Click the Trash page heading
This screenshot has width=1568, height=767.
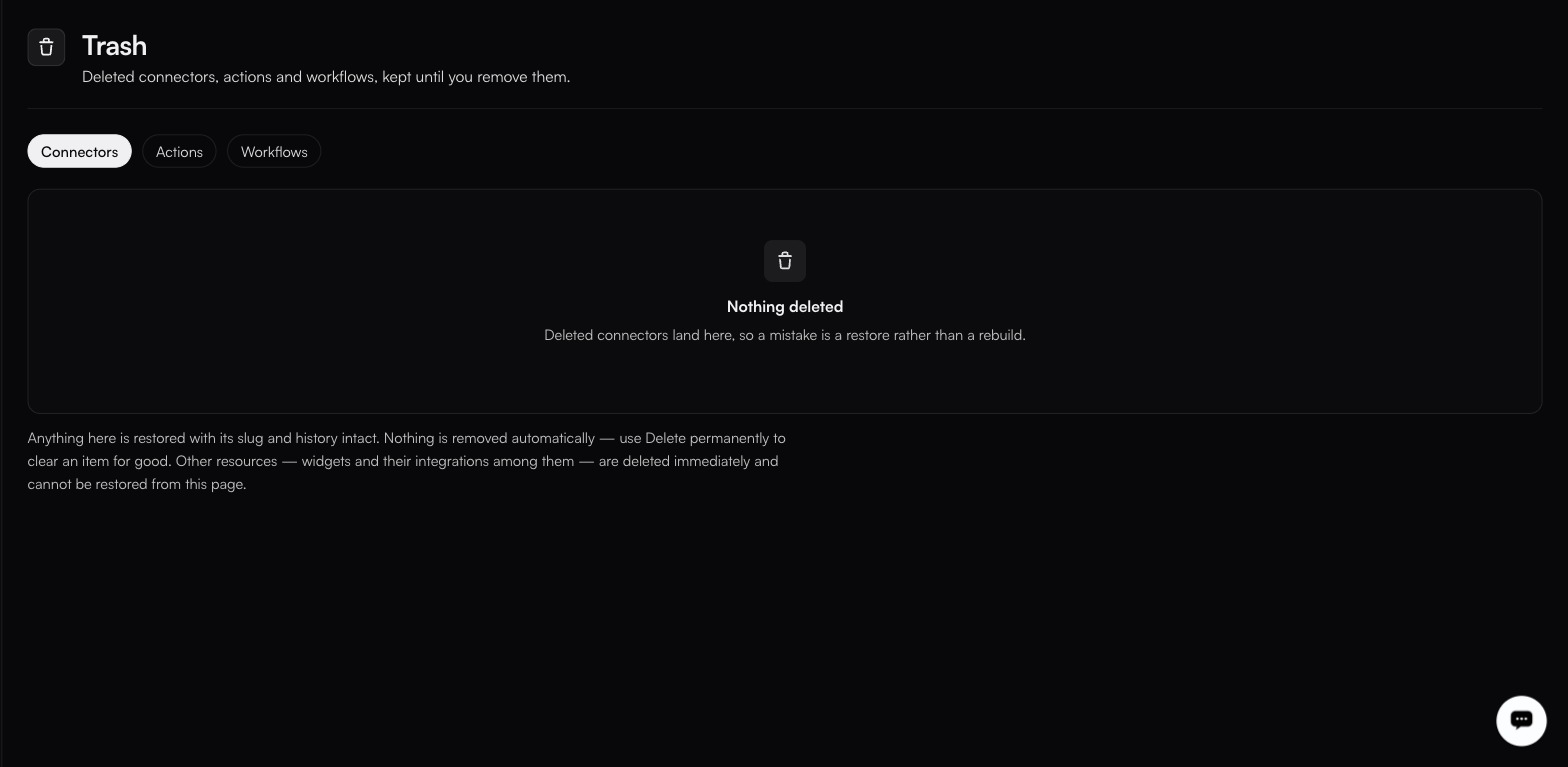[114, 46]
